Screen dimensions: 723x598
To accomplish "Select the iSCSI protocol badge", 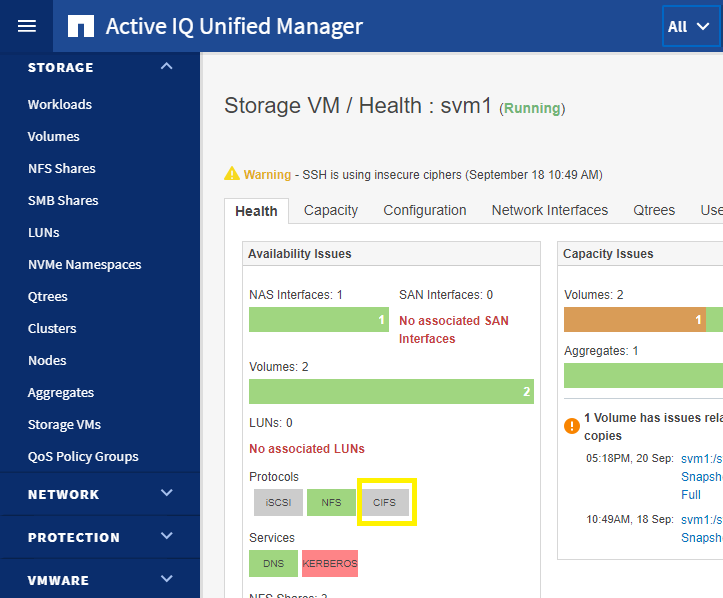I will click(273, 502).
